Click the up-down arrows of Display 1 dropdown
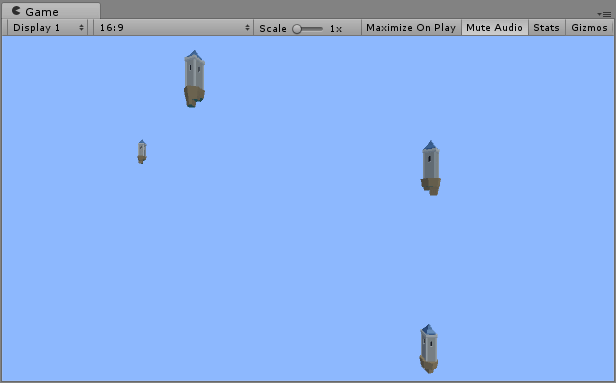The height and width of the screenshot is (383, 616). pyautogui.click(x=81, y=27)
